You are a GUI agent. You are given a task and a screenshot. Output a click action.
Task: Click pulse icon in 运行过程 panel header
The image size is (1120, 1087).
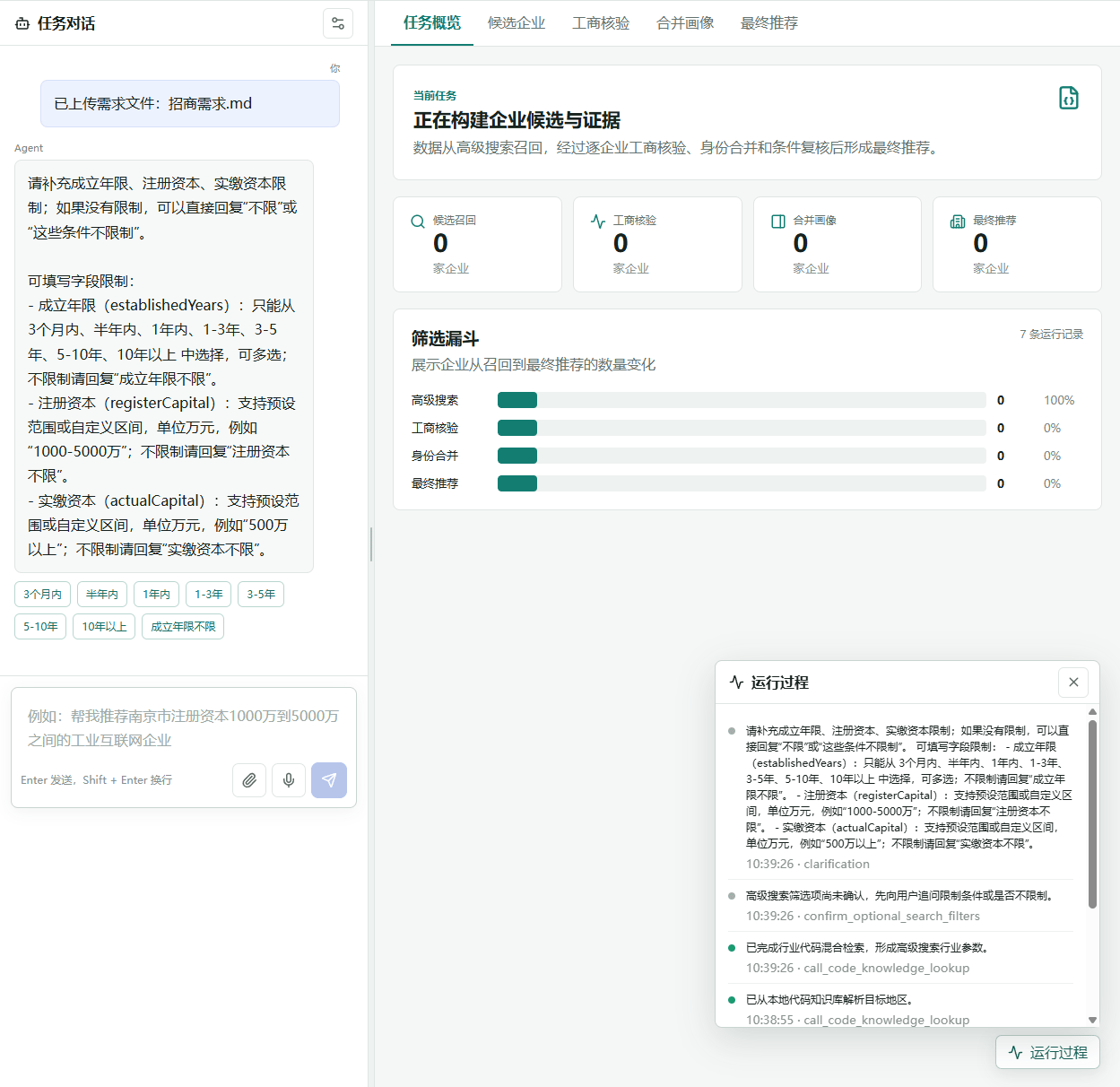tap(737, 683)
